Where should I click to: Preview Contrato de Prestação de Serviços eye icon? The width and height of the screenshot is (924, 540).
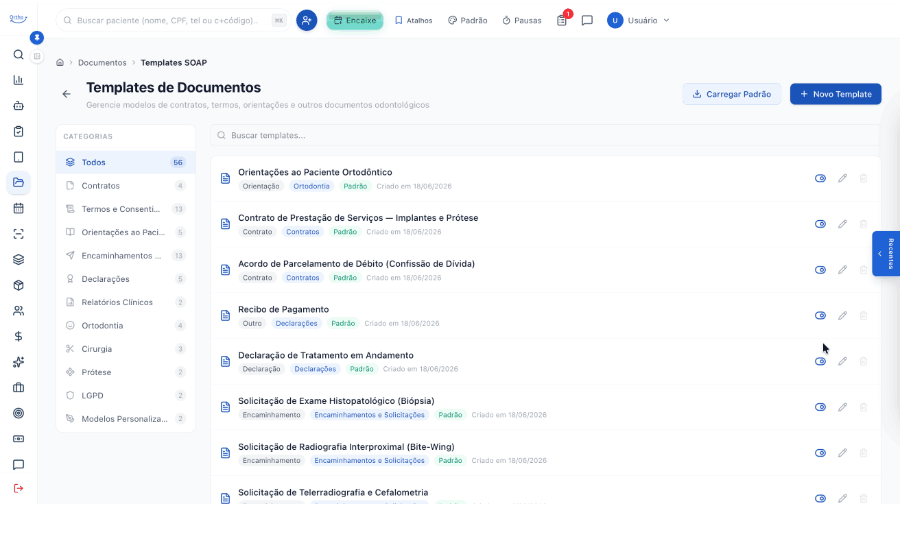[820, 224]
